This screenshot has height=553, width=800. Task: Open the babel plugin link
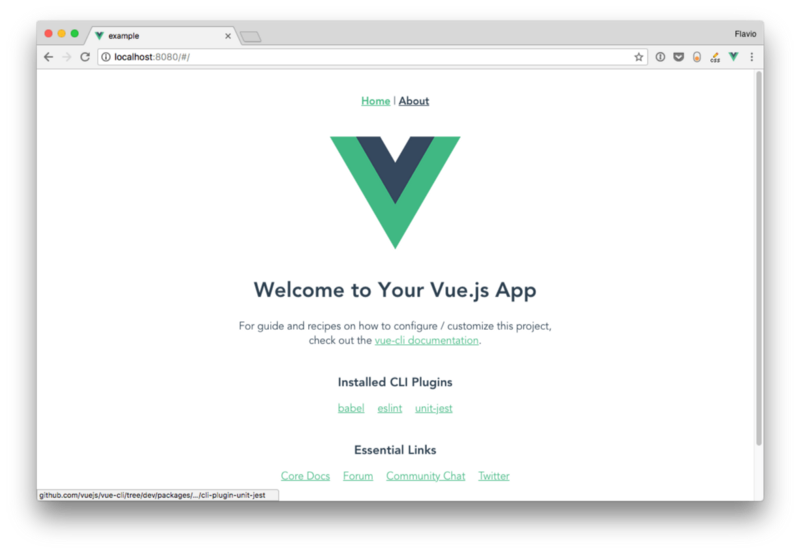pos(351,408)
